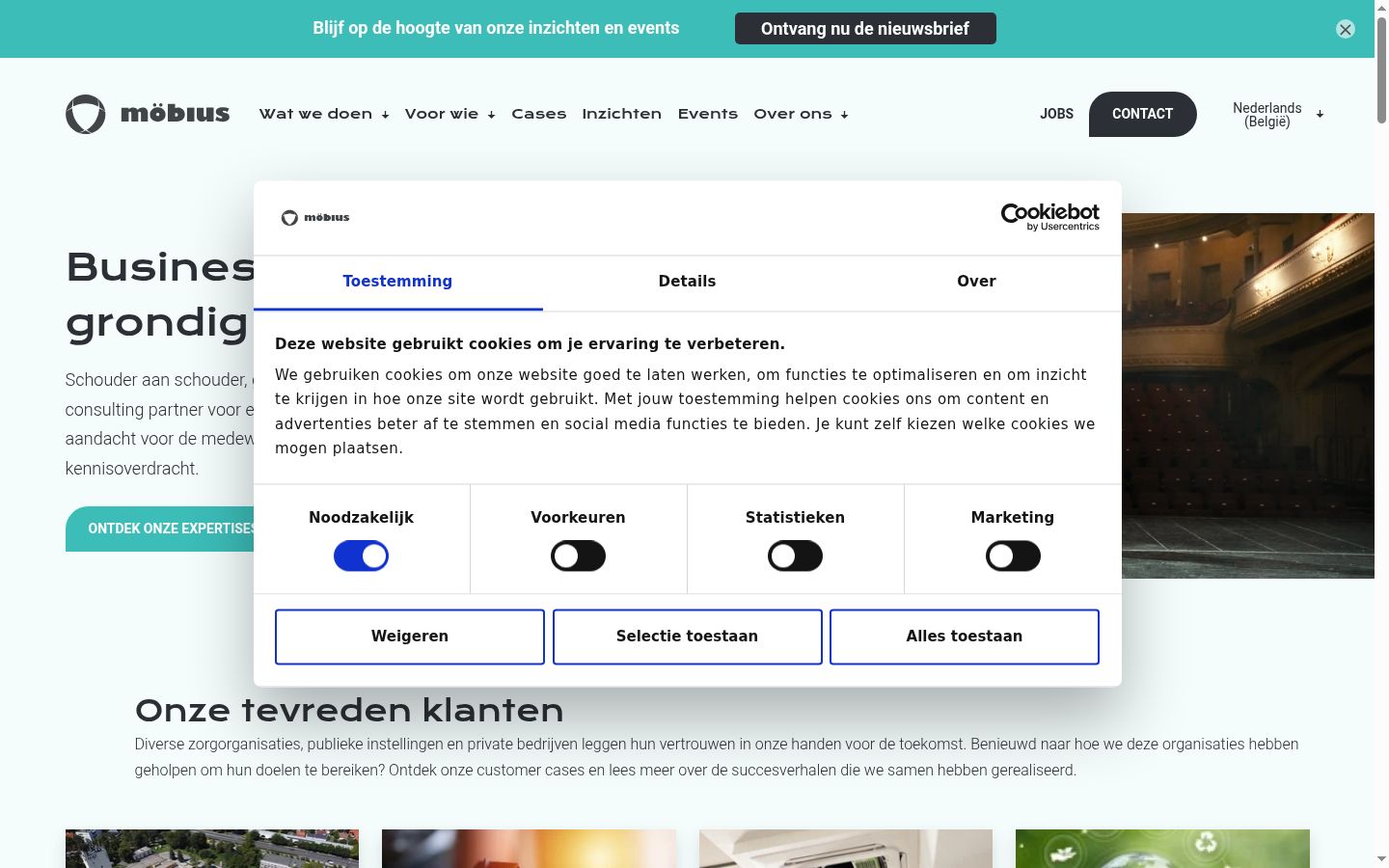Click Ontvang nu de nieuwsbrief button
This screenshot has height=868, width=1389.
pos(865,29)
